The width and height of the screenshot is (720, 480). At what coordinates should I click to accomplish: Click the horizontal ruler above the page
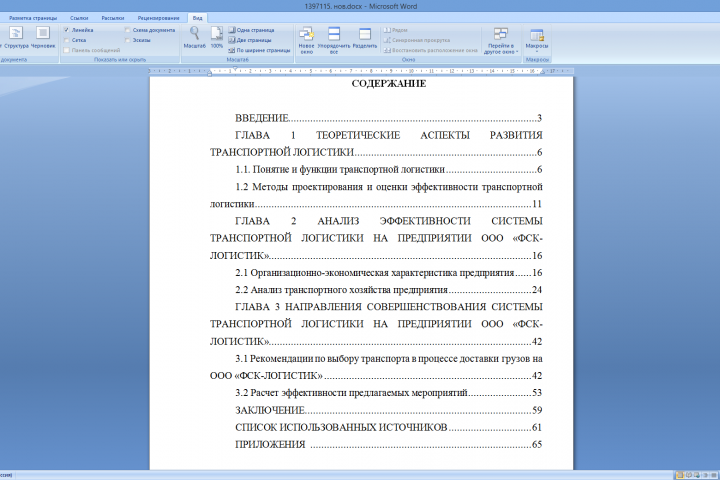tap(361, 71)
